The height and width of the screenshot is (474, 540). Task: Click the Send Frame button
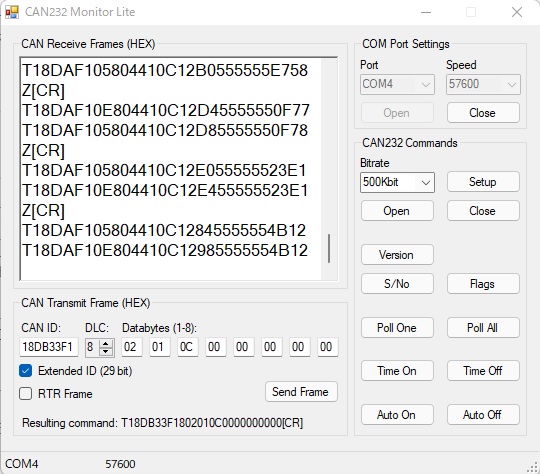(x=301, y=392)
